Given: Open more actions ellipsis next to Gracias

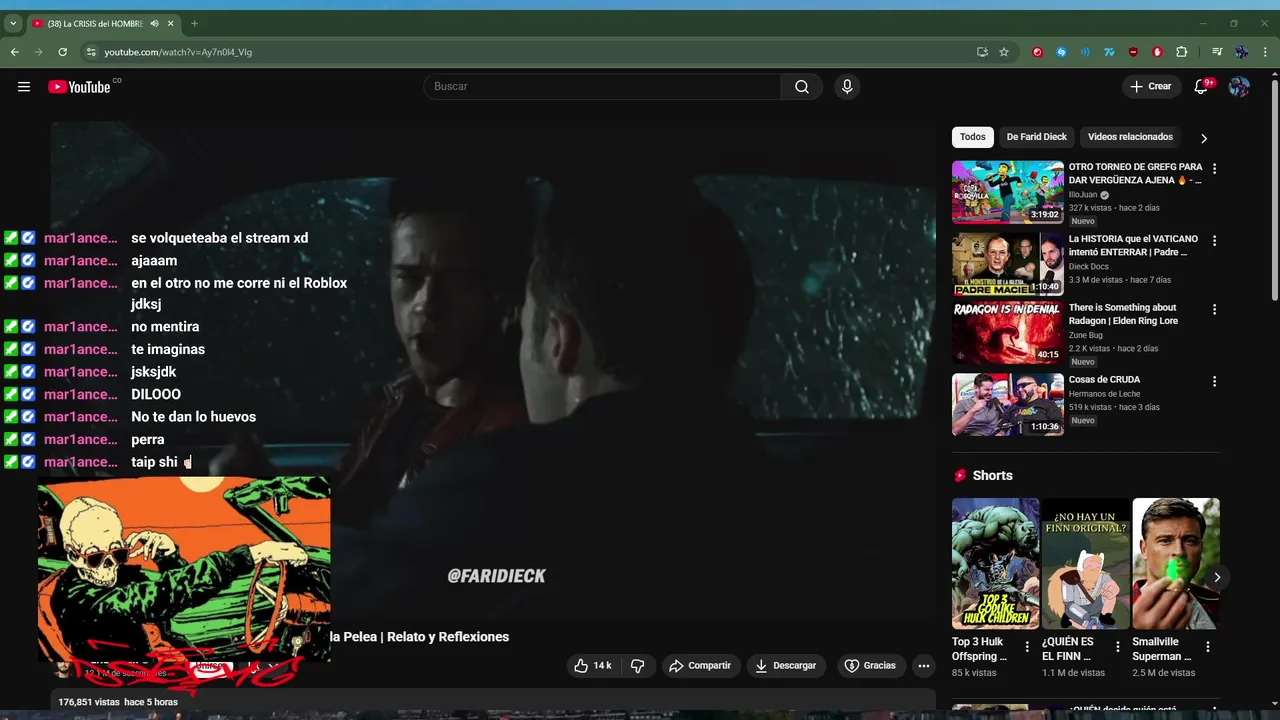Looking at the screenshot, I should point(924,666).
